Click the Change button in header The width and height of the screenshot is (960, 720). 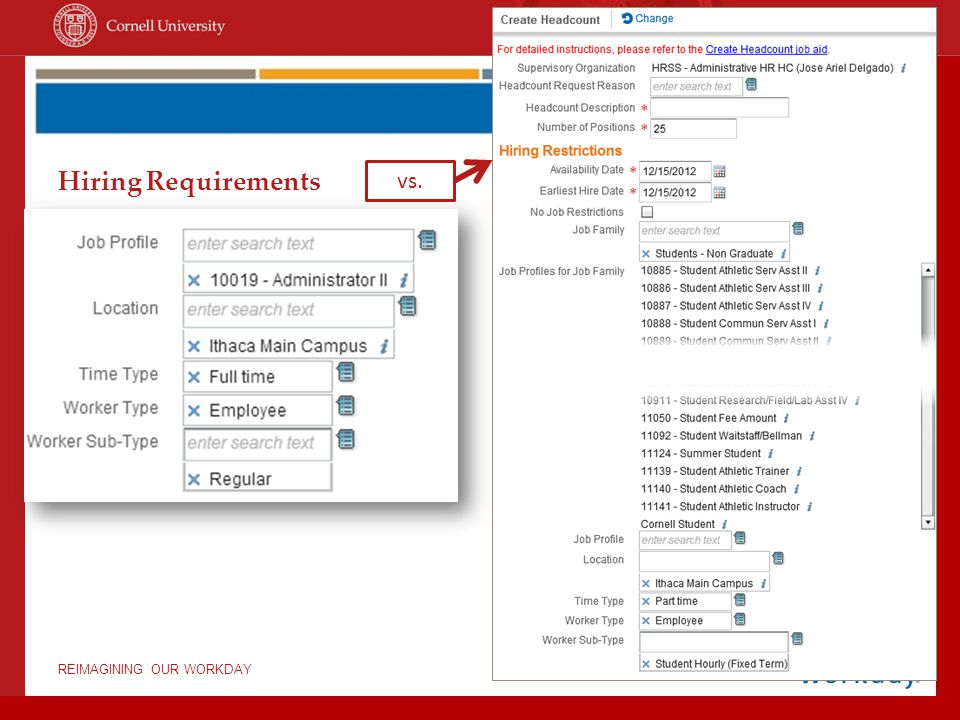pos(647,18)
